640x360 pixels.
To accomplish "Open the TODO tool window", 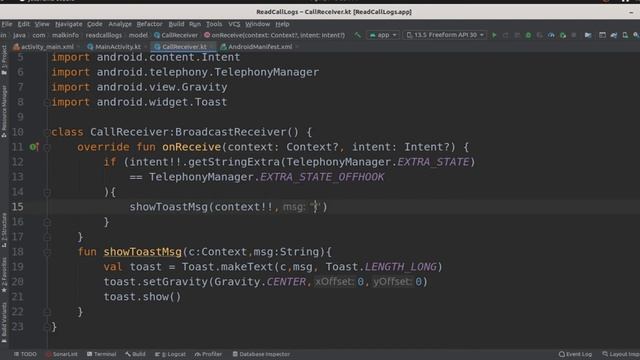I will tap(25, 354).
